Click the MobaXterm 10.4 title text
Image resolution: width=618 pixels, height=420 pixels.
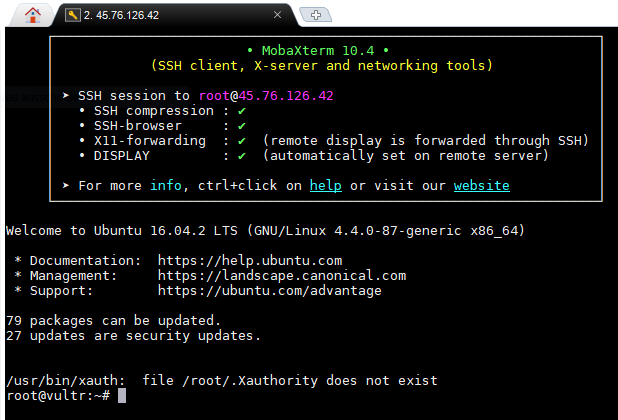pos(318,50)
